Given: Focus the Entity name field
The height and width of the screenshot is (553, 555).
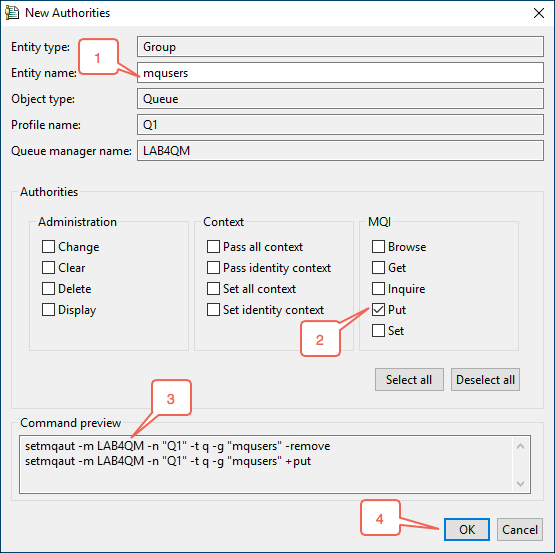Looking at the screenshot, I should coord(340,73).
